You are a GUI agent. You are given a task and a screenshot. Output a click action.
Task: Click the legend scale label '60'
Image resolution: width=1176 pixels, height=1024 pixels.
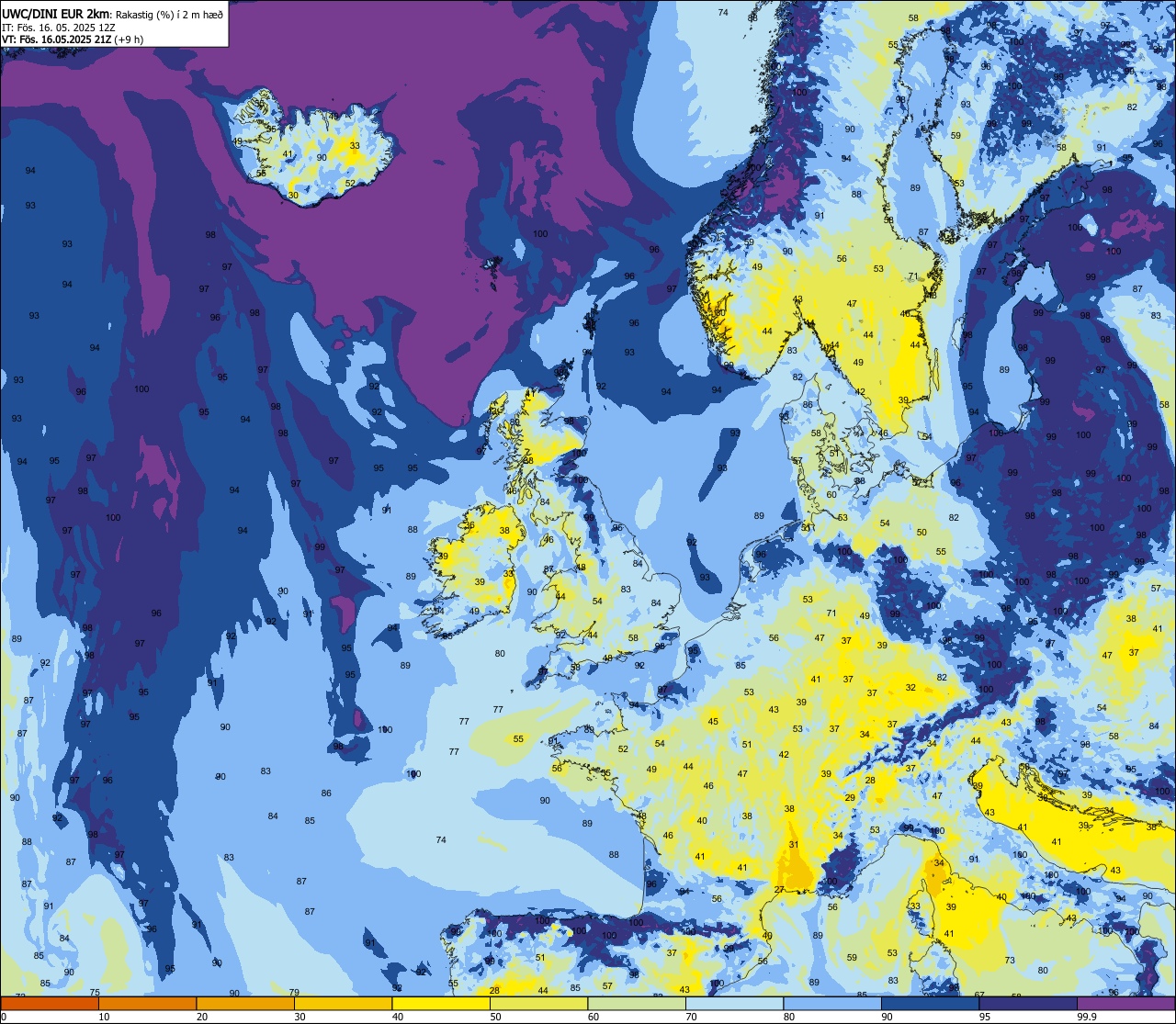[x=594, y=1017]
